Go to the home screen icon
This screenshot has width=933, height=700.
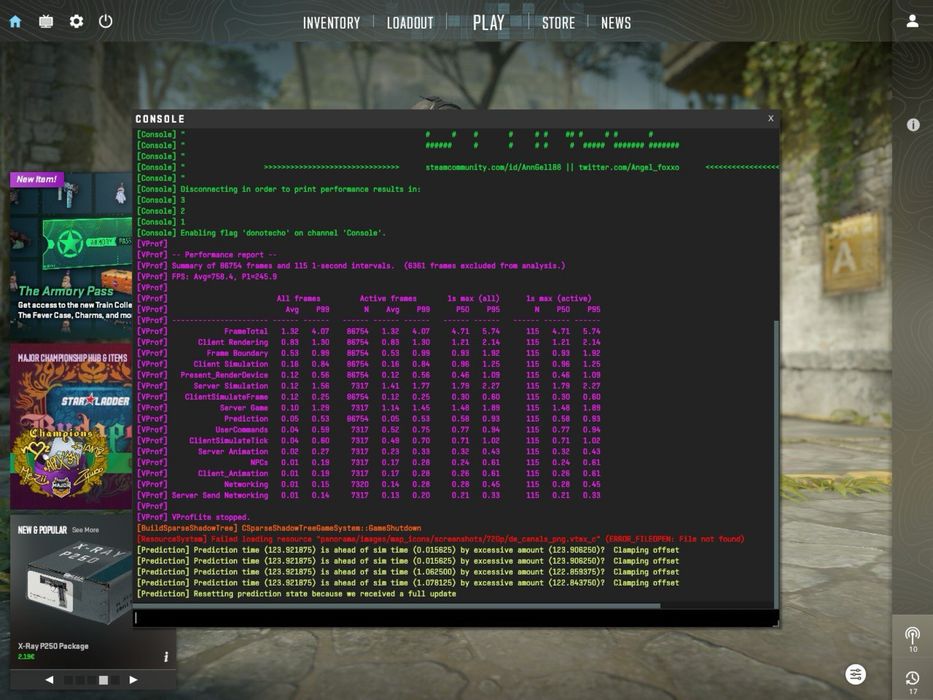point(15,21)
